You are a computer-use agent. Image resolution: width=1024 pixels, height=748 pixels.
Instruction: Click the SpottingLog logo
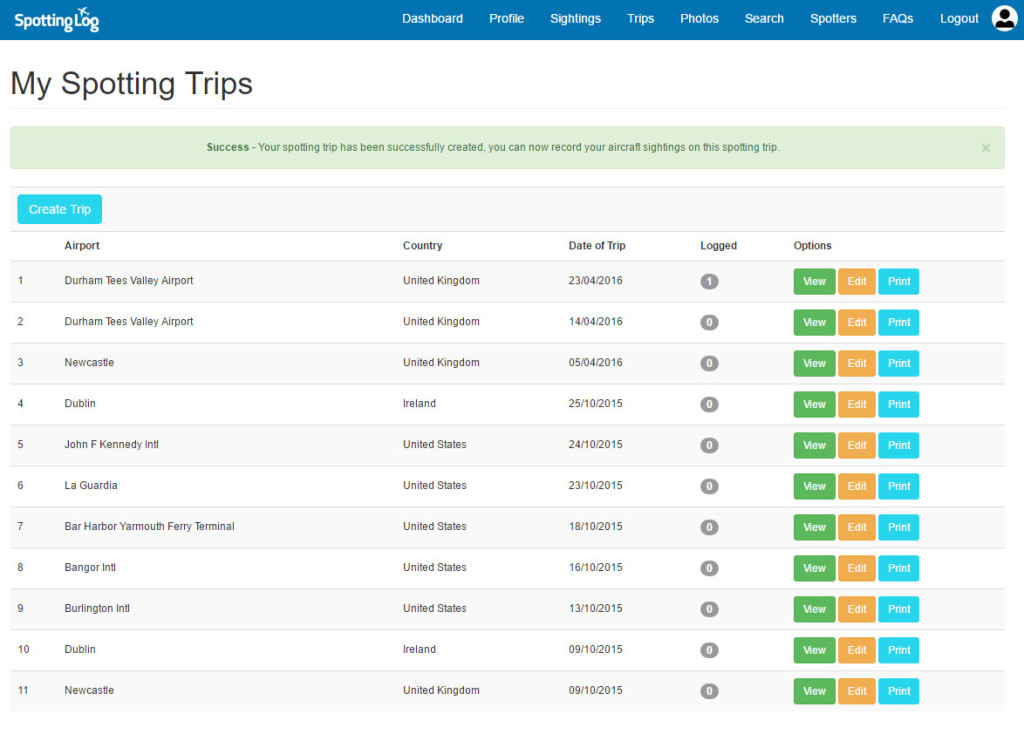click(57, 19)
